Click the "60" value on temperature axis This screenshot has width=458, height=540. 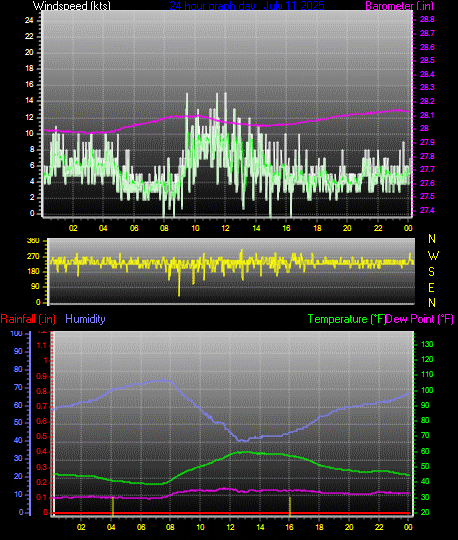click(425, 451)
